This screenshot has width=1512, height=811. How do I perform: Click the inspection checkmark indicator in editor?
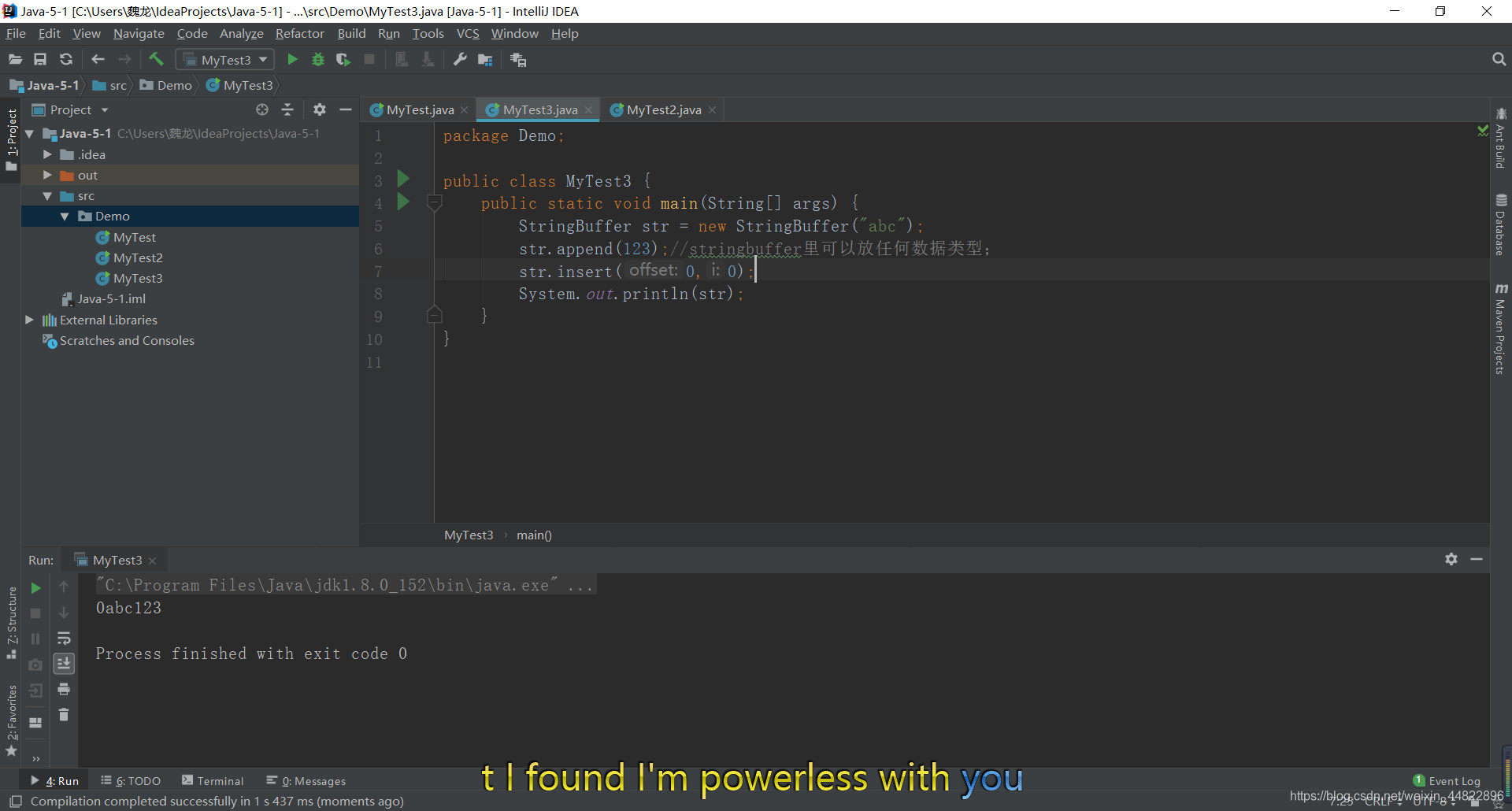1482,130
